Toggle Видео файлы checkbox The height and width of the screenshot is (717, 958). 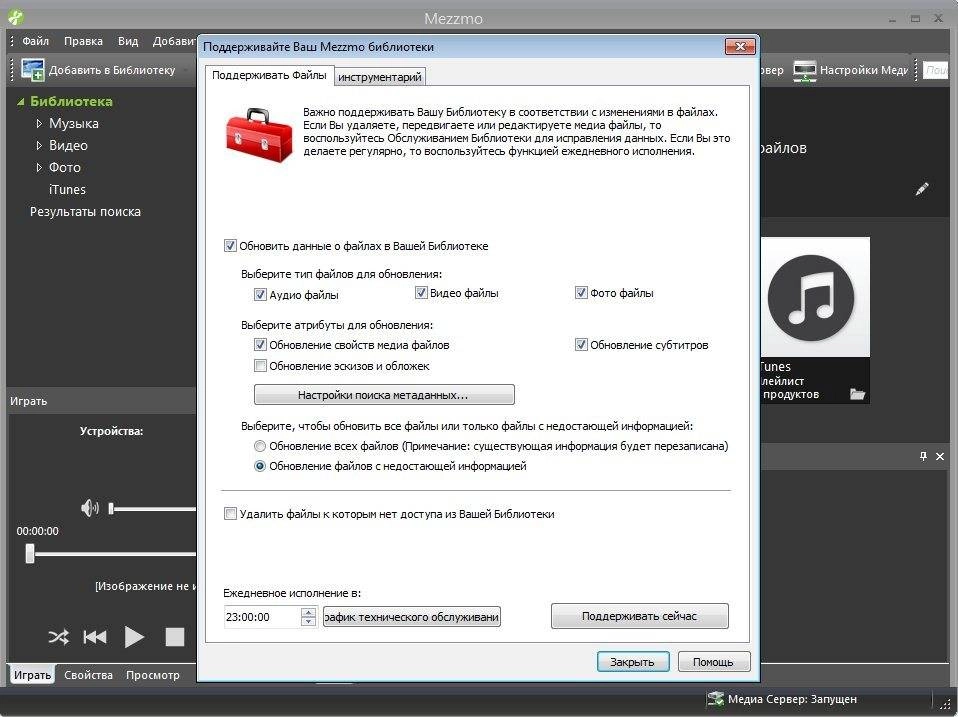(x=421, y=293)
